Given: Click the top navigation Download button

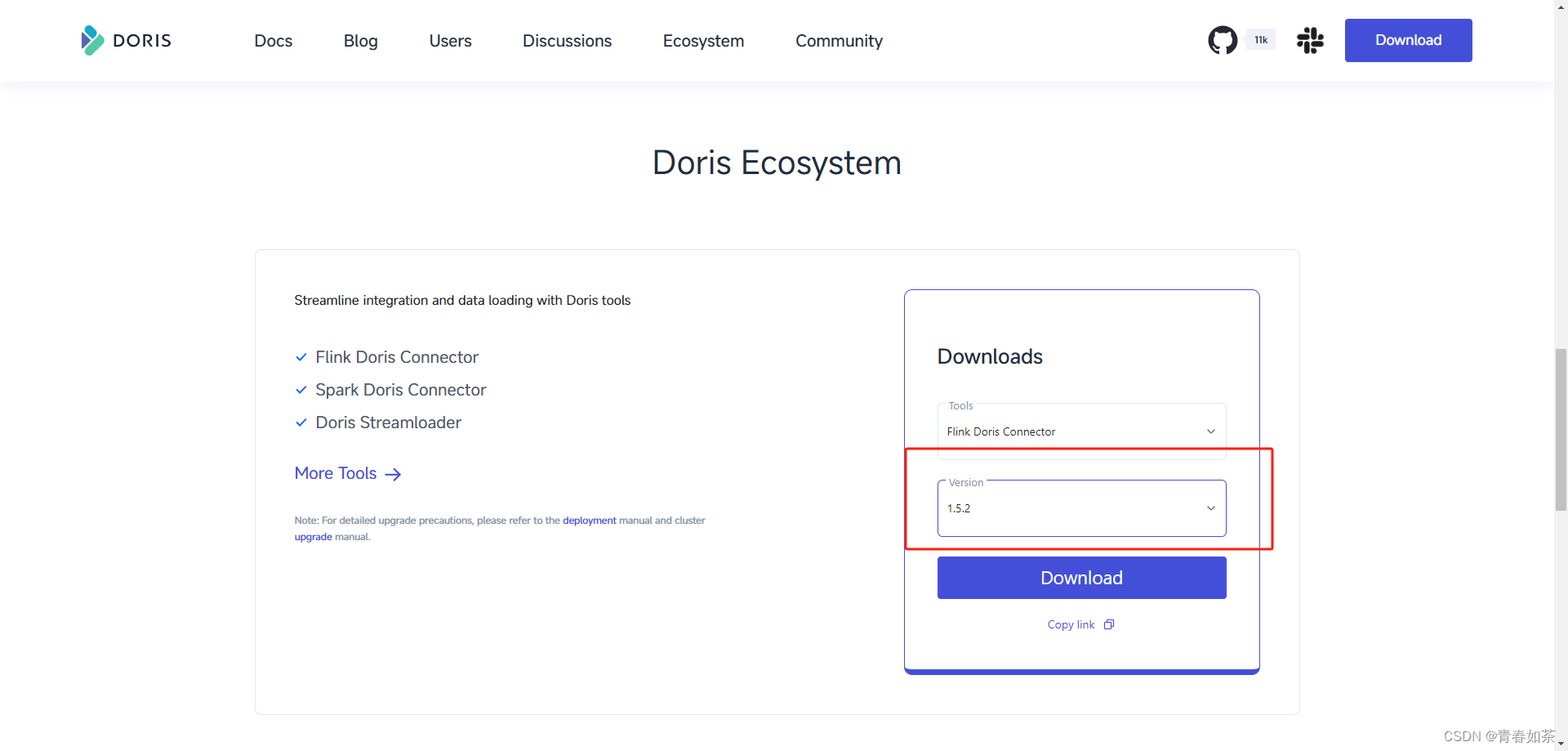Looking at the screenshot, I should click(1408, 40).
